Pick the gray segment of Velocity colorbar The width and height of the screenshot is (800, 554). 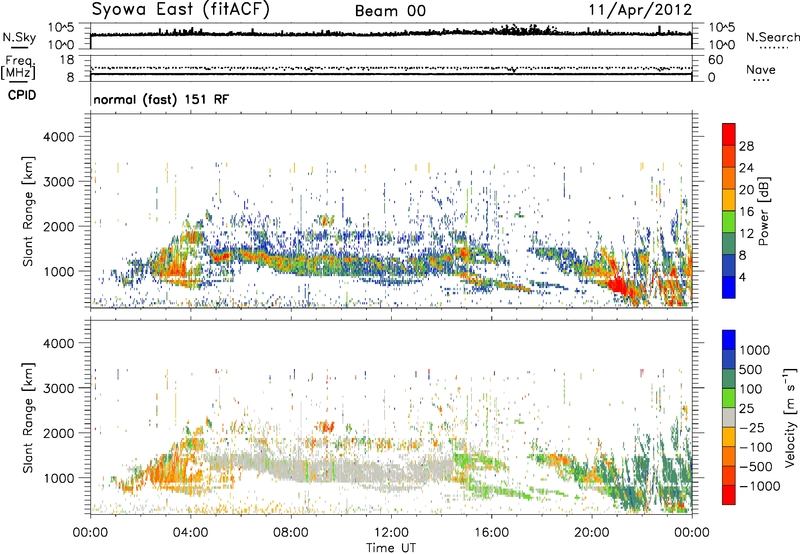[729, 418]
